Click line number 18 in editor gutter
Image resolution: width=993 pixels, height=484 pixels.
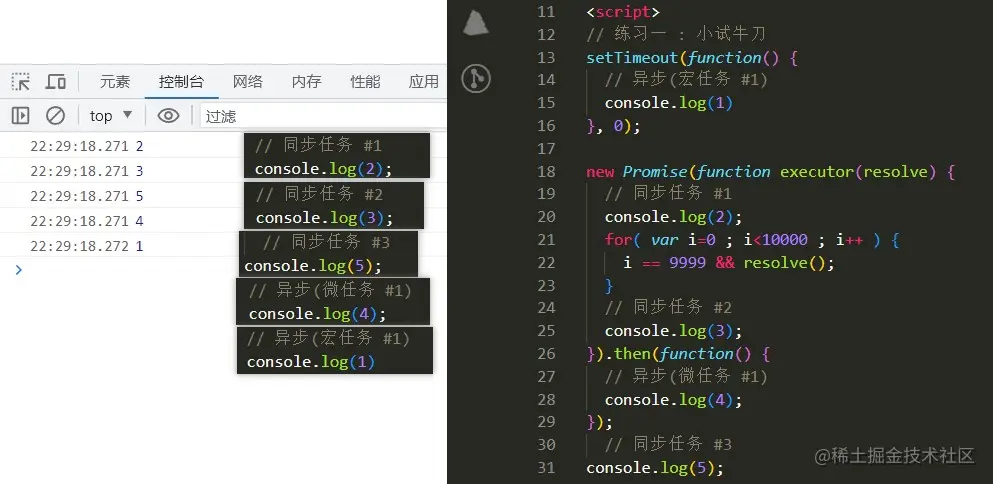coord(546,172)
